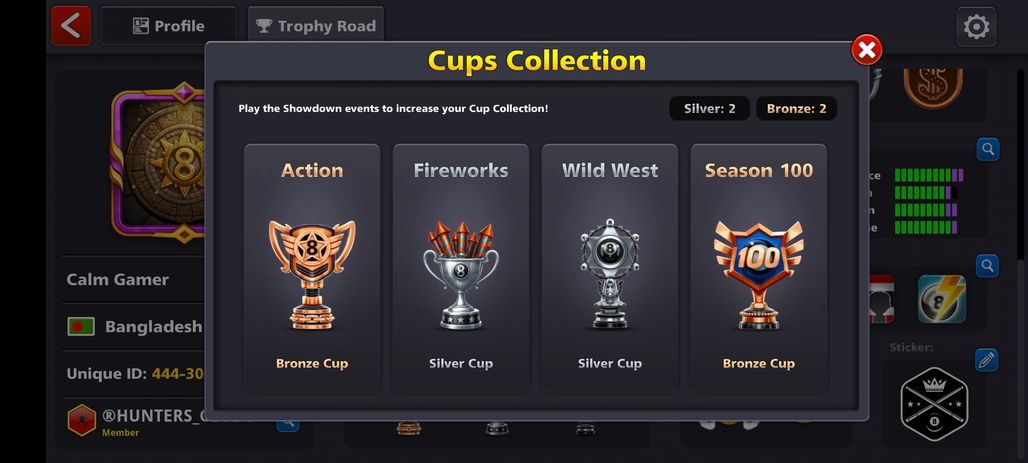Image resolution: width=1028 pixels, height=463 pixels.
Task: Select the crossed cues crown sticker
Action: [934, 403]
